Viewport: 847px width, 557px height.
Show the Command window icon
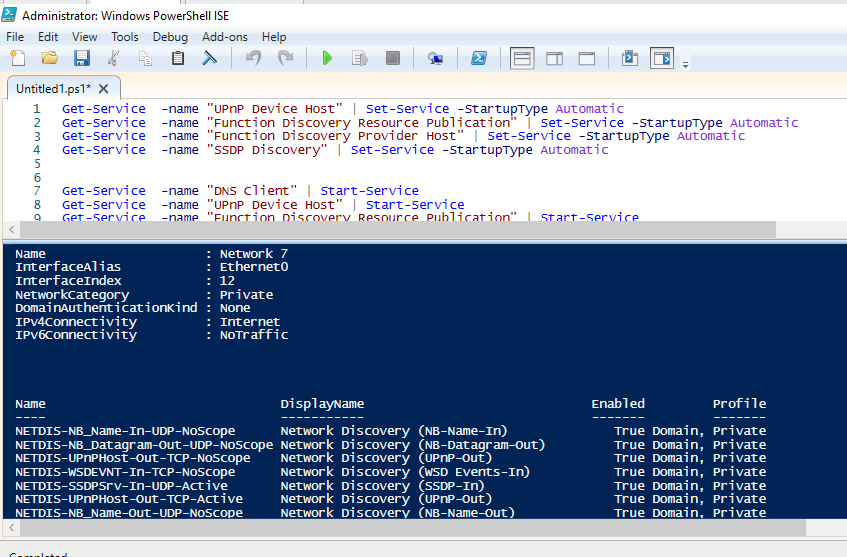click(x=630, y=58)
